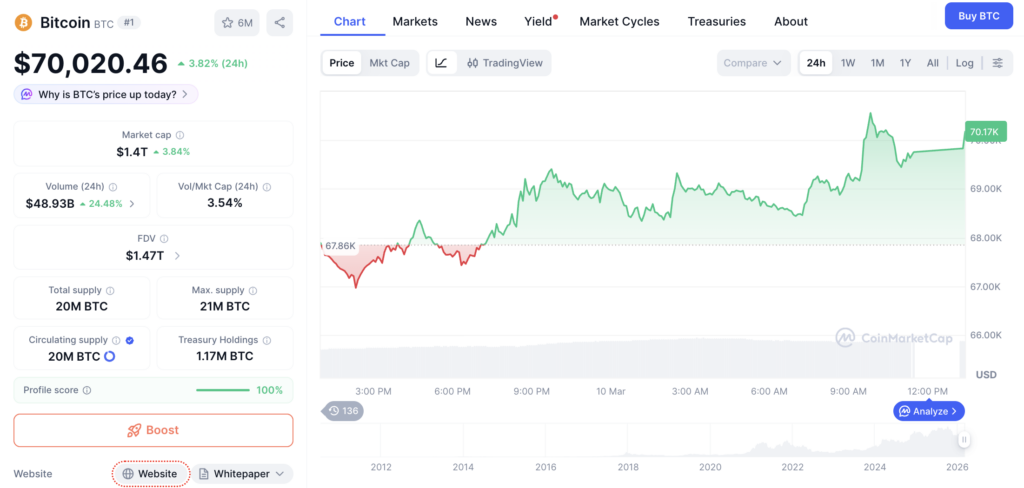Click info icon next to Volume (24h)
1024x488 pixels.
click(113, 187)
